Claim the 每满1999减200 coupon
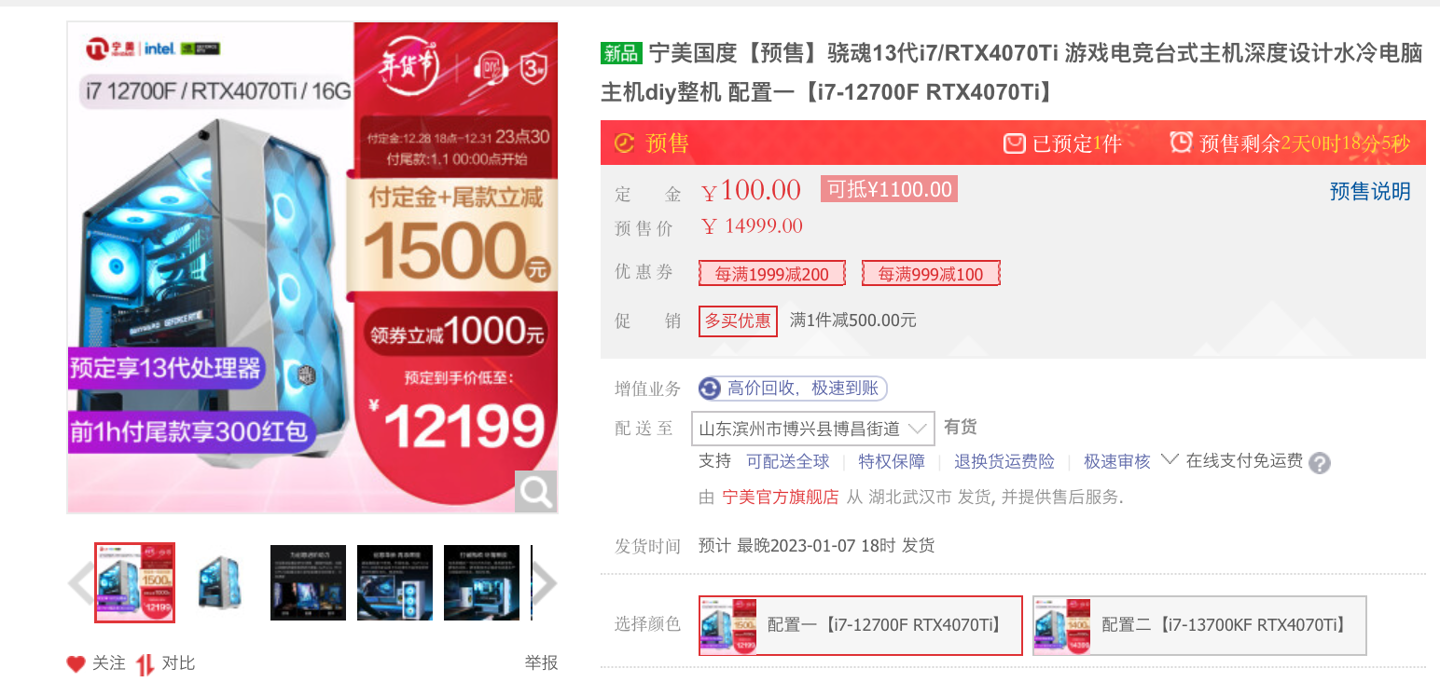1440x682 pixels. click(x=772, y=274)
